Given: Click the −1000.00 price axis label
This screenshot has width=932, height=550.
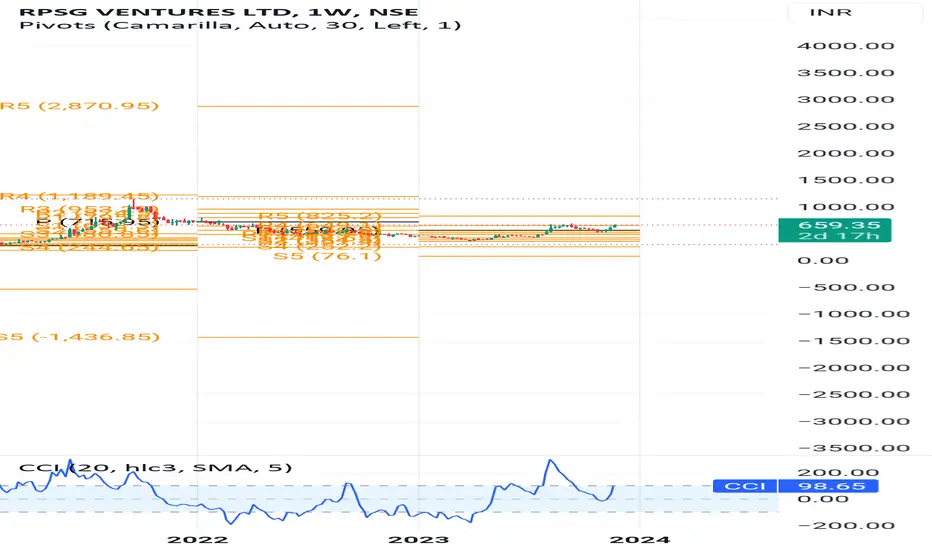Looking at the screenshot, I should click(854, 314).
